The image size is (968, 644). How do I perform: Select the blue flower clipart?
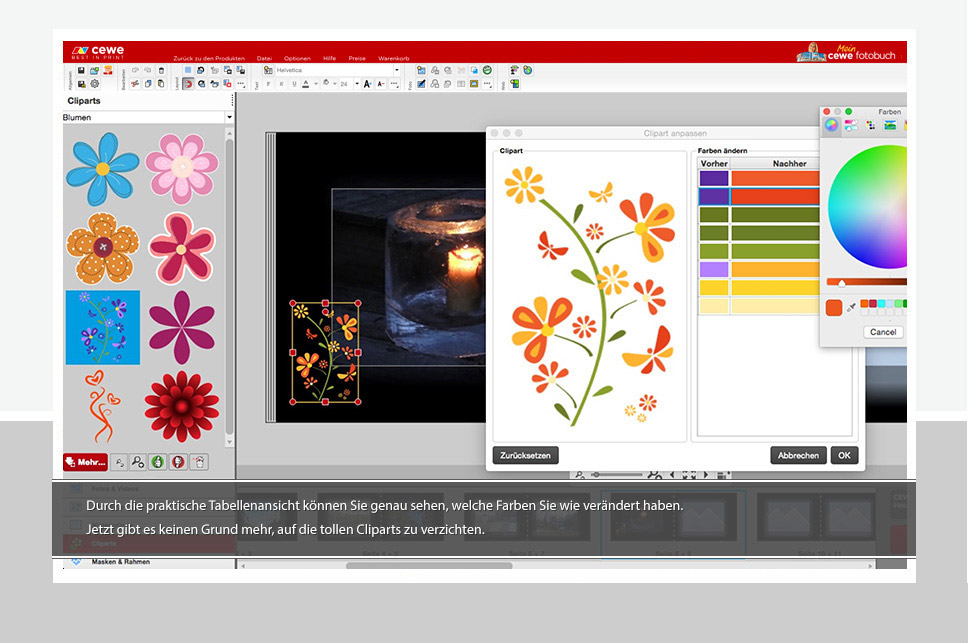tap(102, 168)
